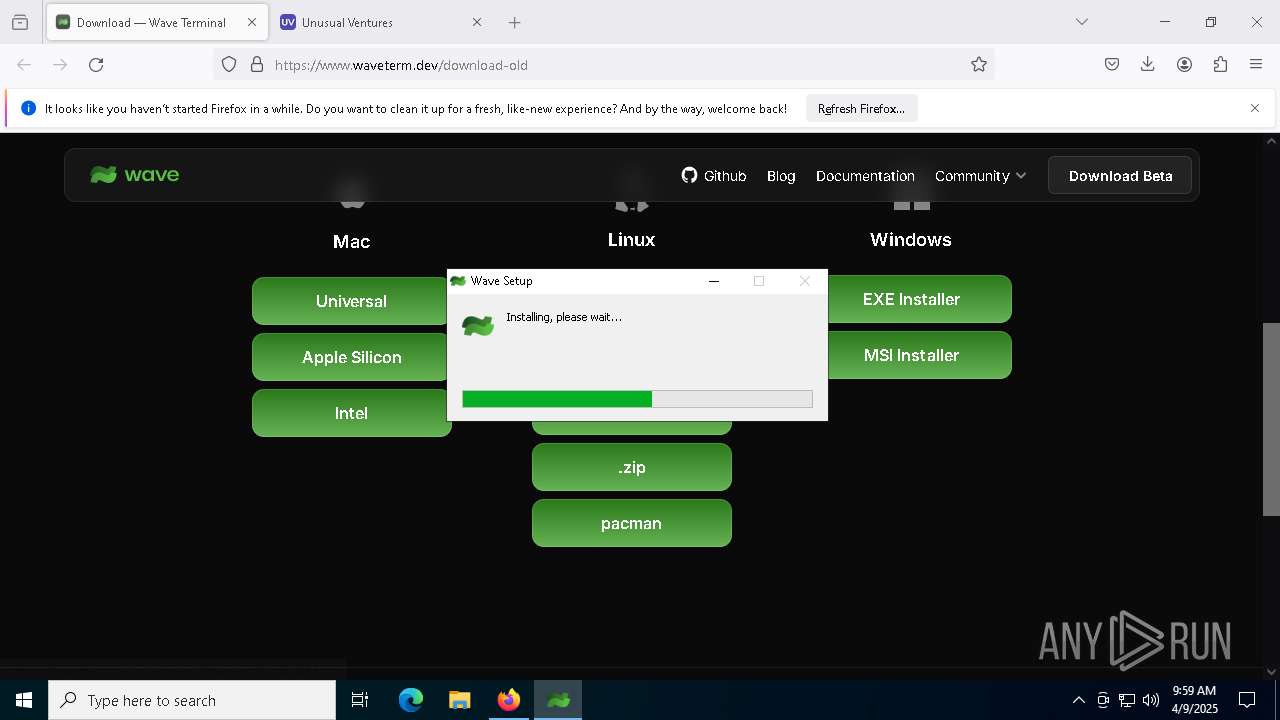Open File Explorer from taskbar
This screenshot has height=720, width=1280.
tap(459, 700)
